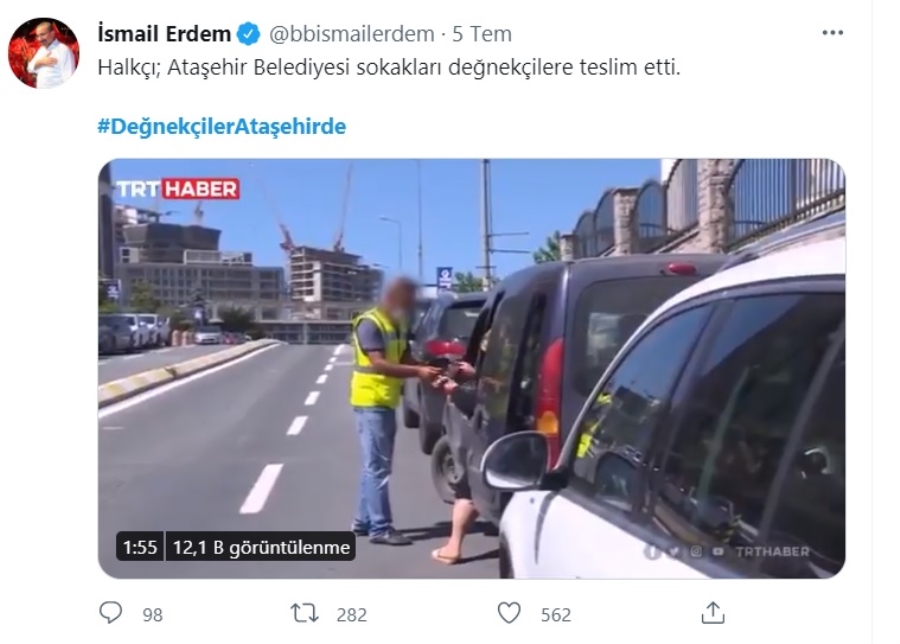Open the share upload icon
Screen dimensions: 900x644
coord(713,612)
